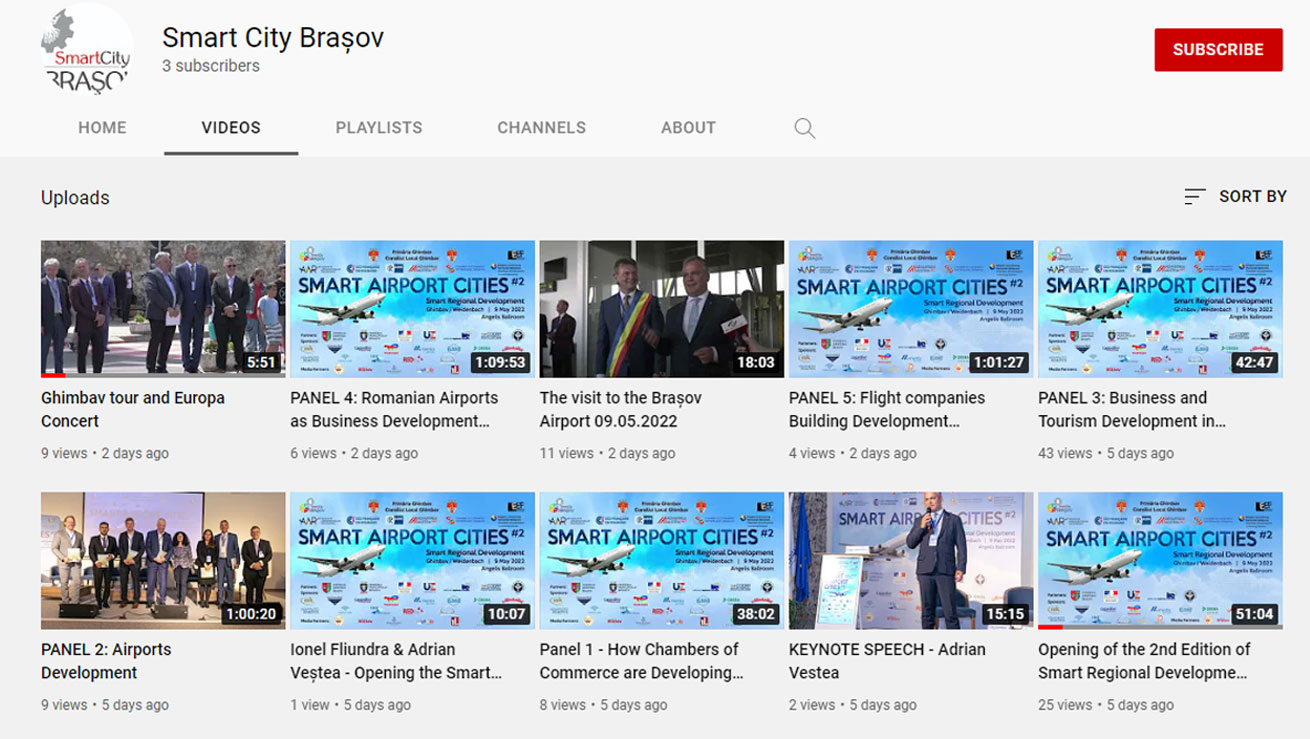The image size is (1310, 739).
Task: Open the Sort By dropdown
Action: pyautogui.click(x=1235, y=197)
